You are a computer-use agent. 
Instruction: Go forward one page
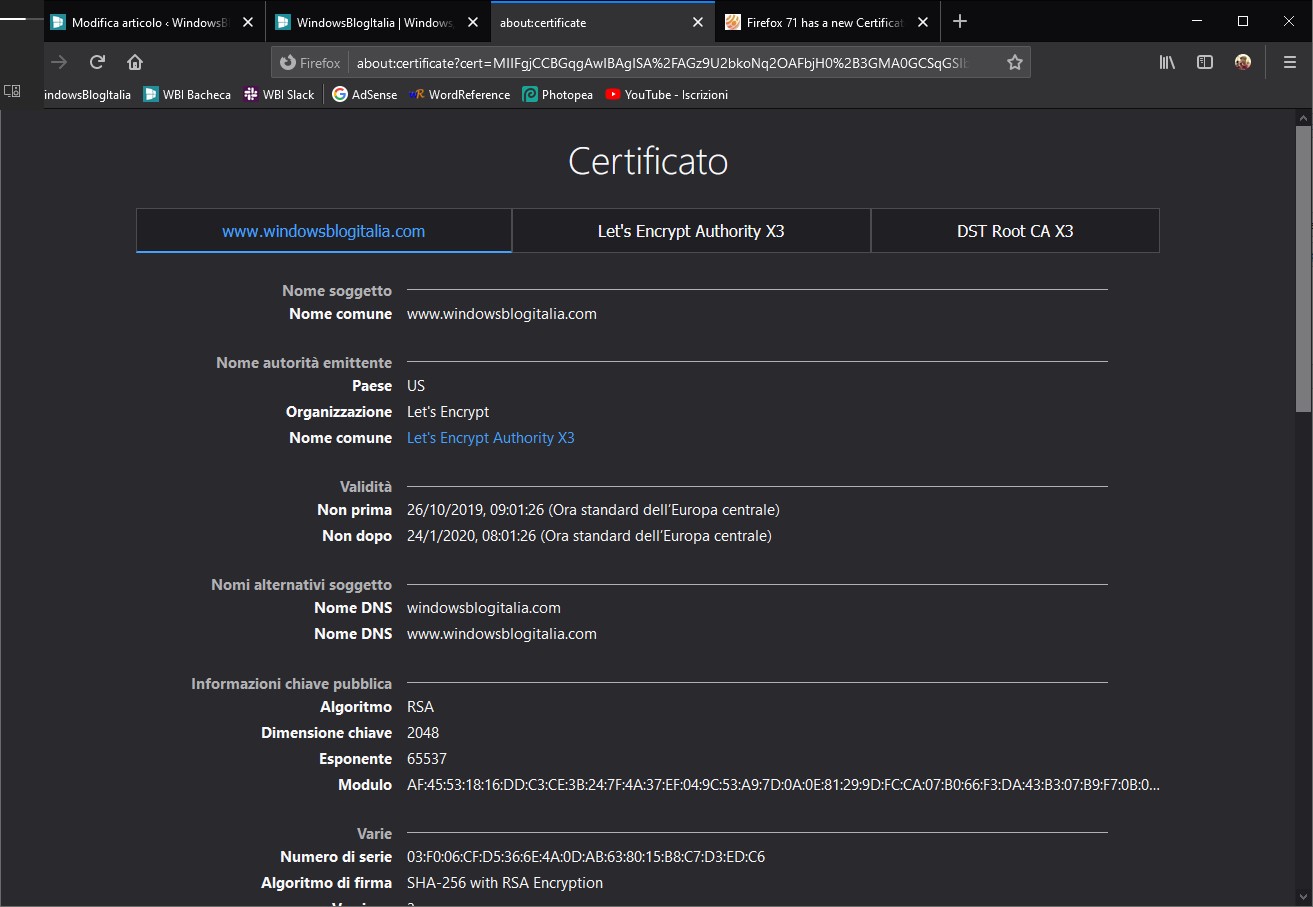[59, 62]
